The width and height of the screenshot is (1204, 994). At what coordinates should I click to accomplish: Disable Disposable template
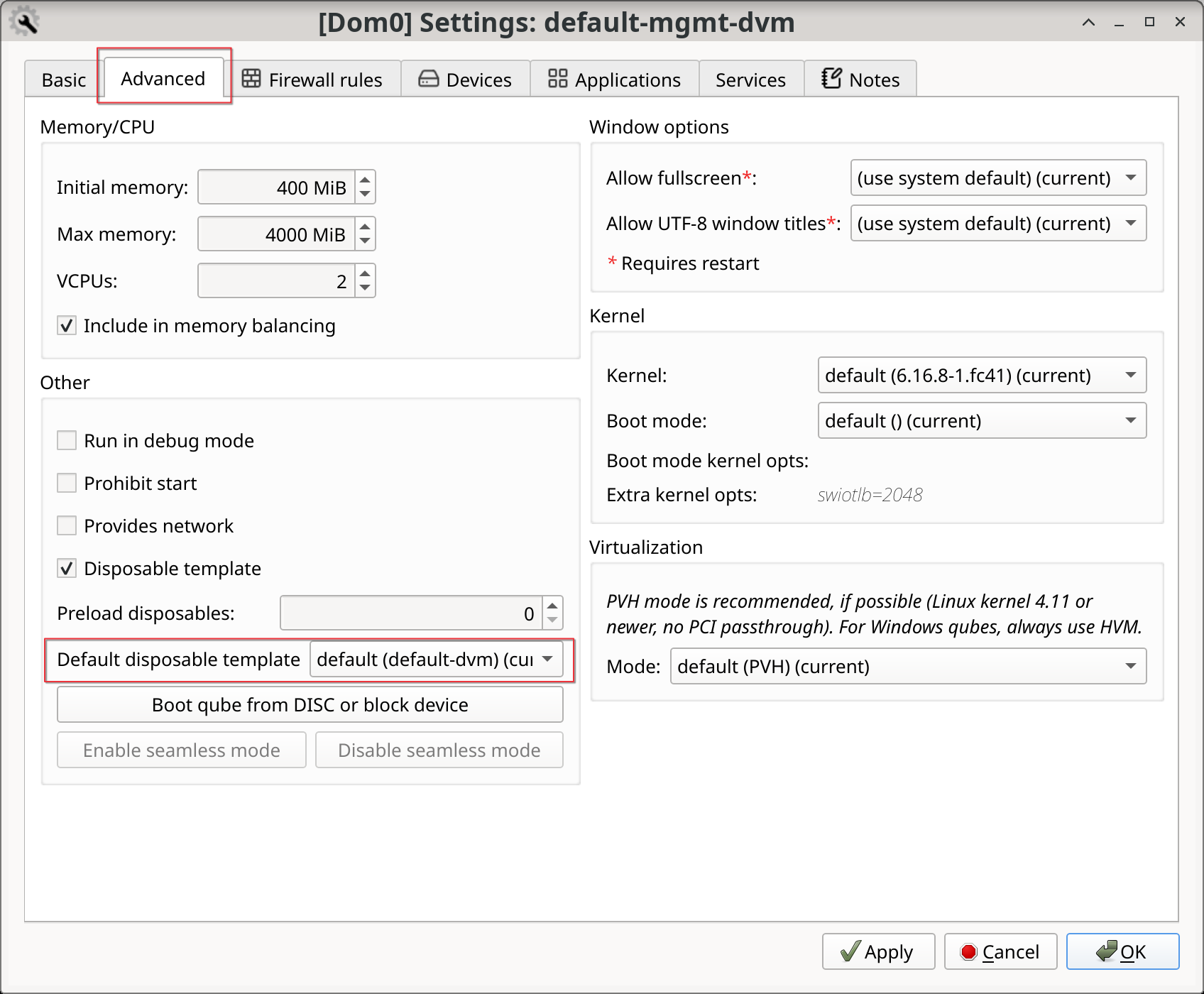[x=66, y=568]
